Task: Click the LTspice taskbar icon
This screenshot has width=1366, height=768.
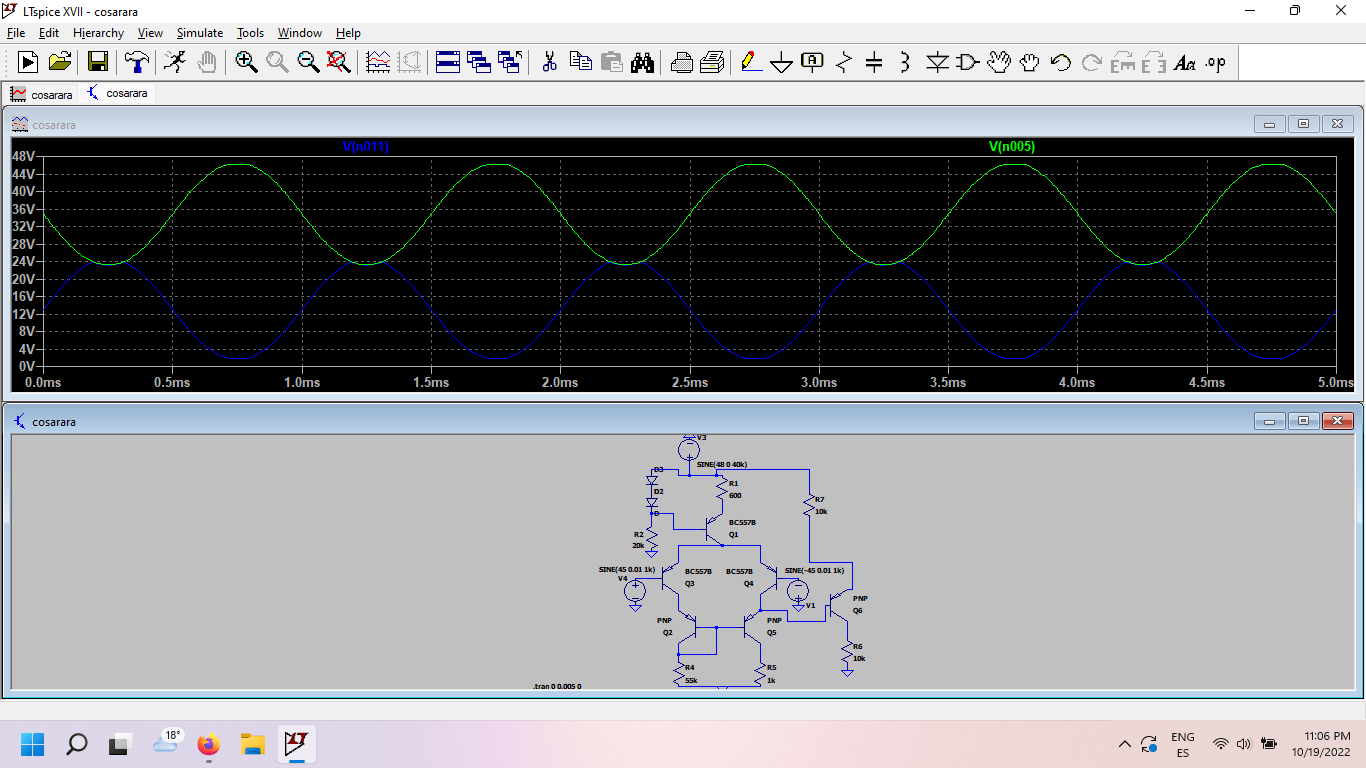Action: point(296,744)
